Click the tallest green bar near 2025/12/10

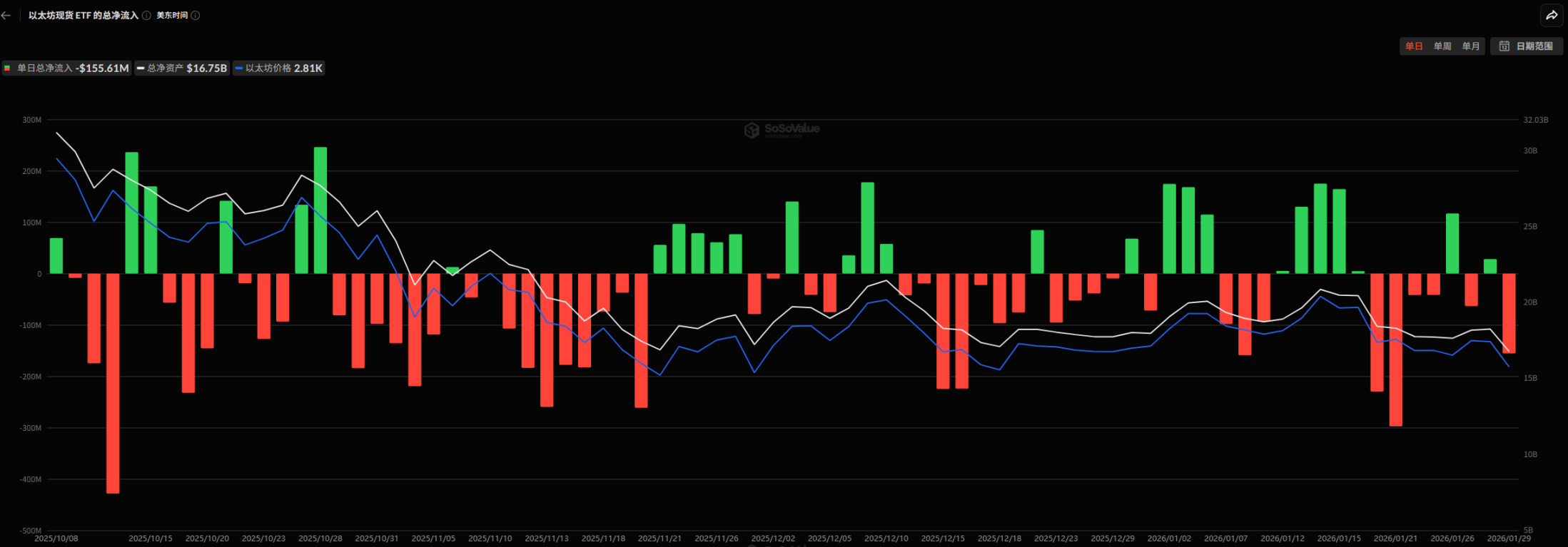[x=867, y=228]
